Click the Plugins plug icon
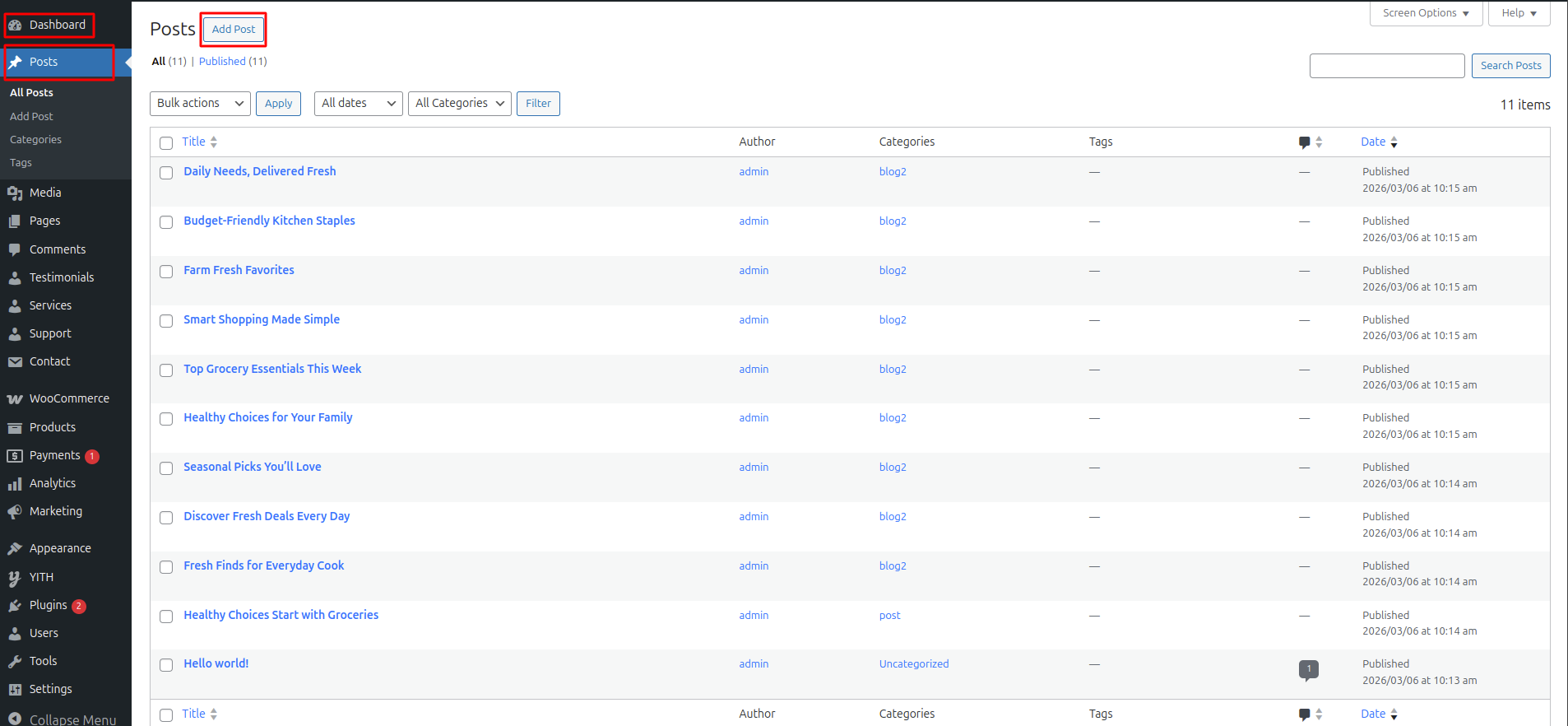 15,606
